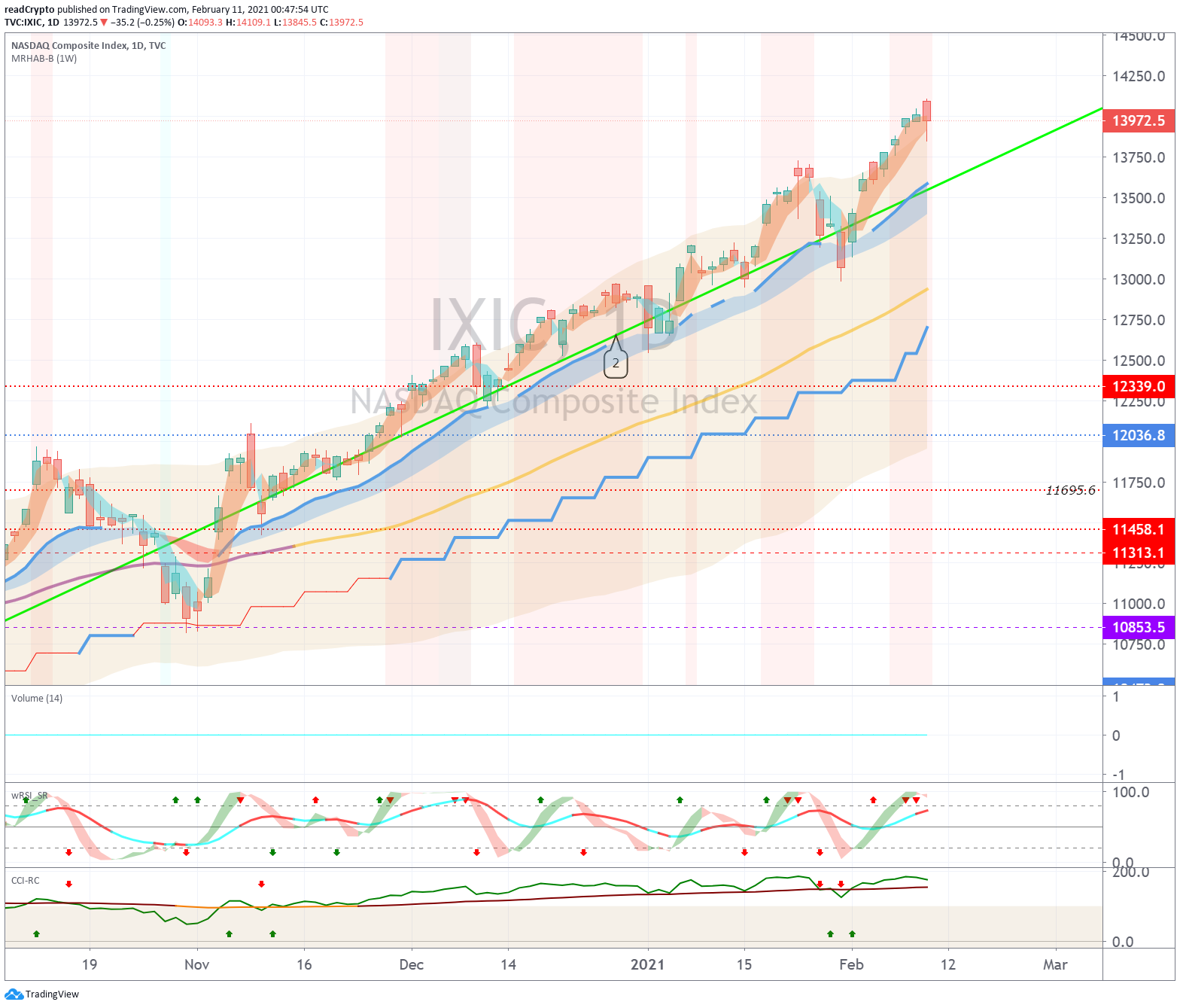Click the low value L:13845.5

(x=295, y=23)
